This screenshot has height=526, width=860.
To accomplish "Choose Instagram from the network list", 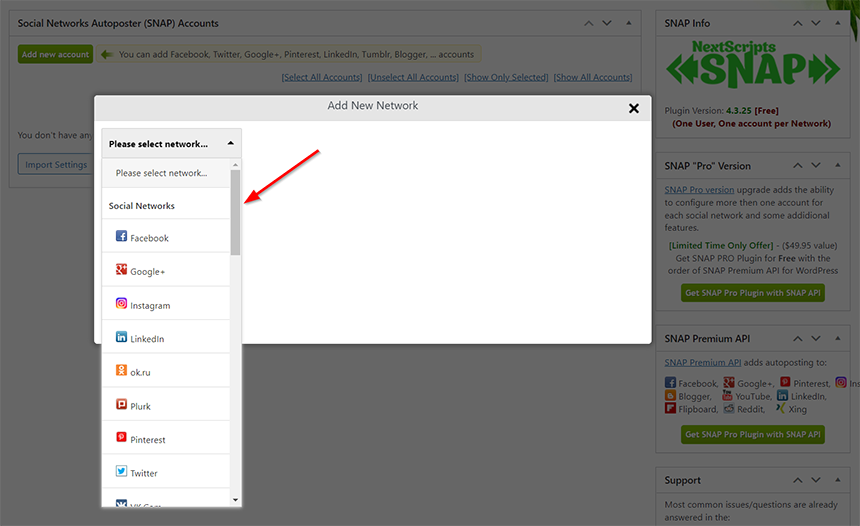I will [166, 303].
